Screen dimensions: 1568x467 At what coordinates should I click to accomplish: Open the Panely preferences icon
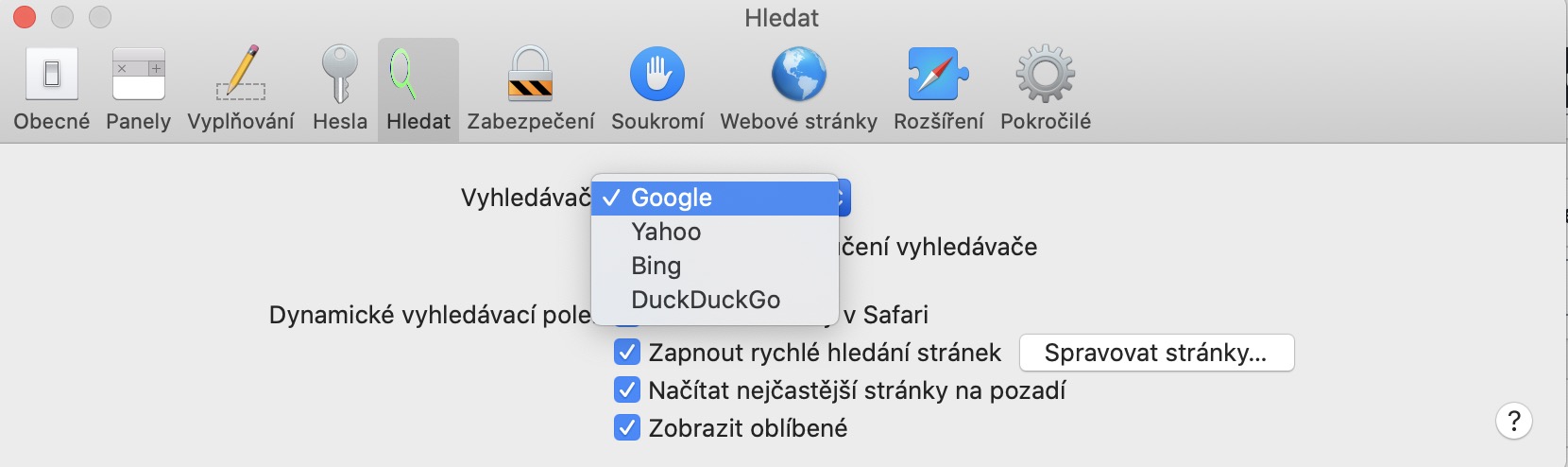(x=138, y=75)
